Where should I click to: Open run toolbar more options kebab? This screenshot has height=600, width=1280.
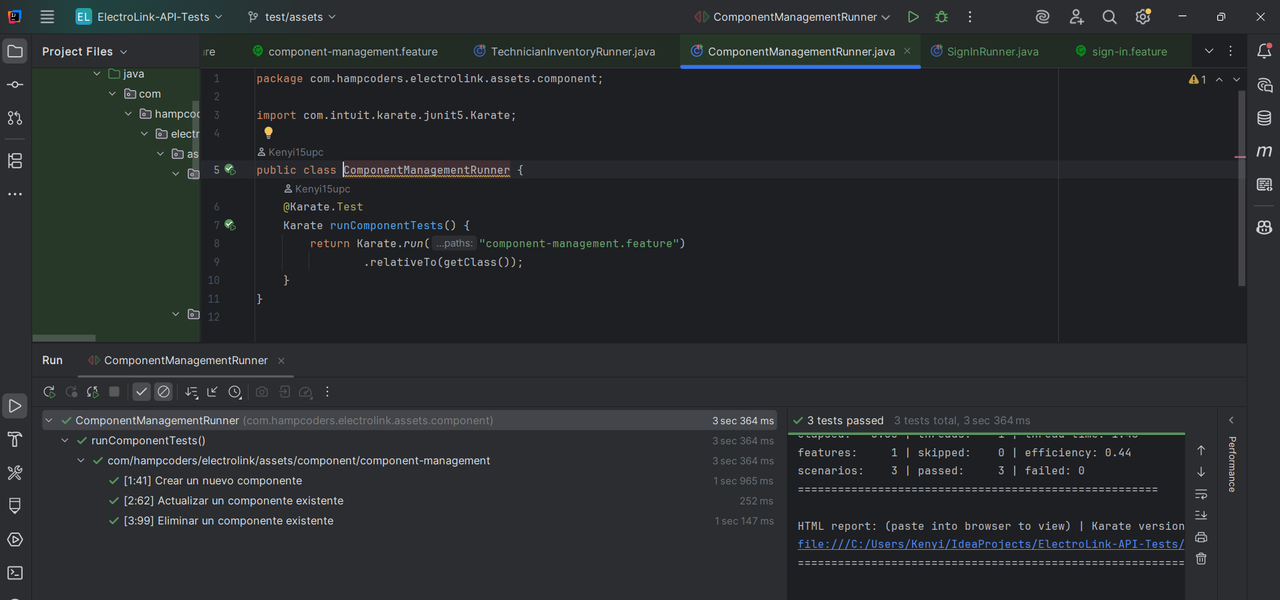pyautogui.click(x=327, y=392)
